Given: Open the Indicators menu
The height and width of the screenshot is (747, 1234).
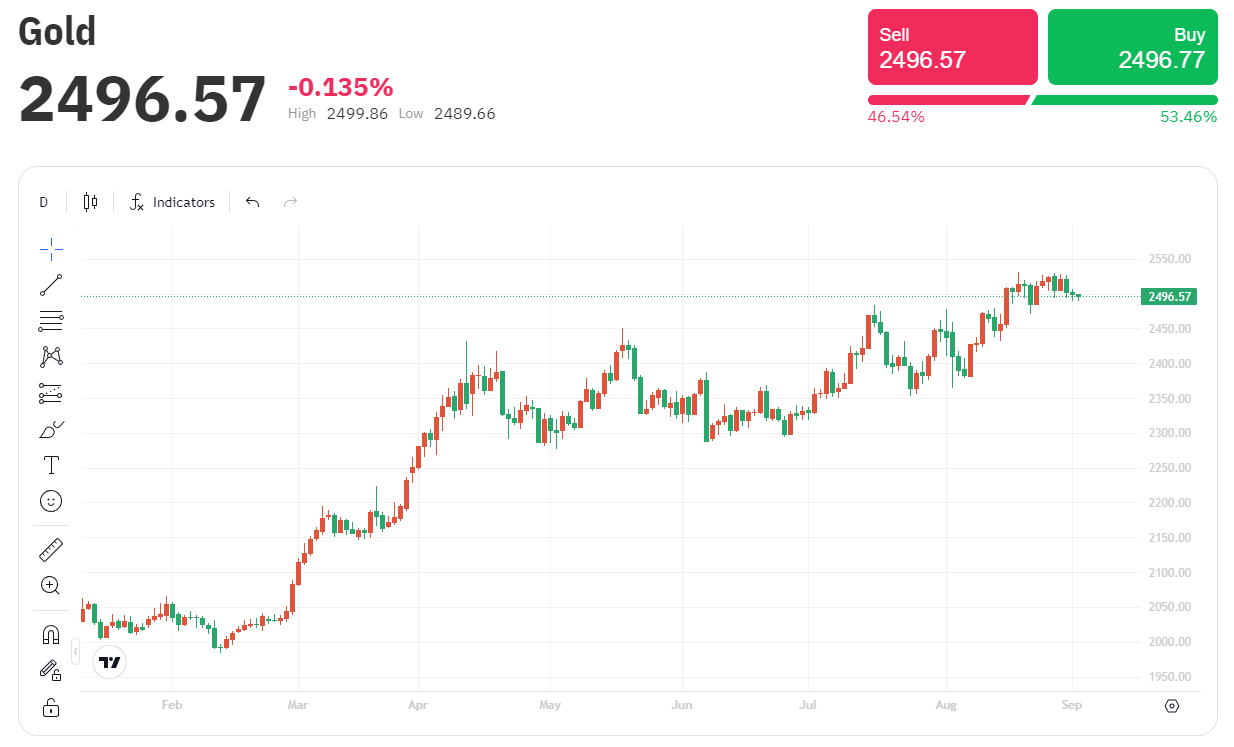Looking at the screenshot, I should pyautogui.click(x=172, y=202).
